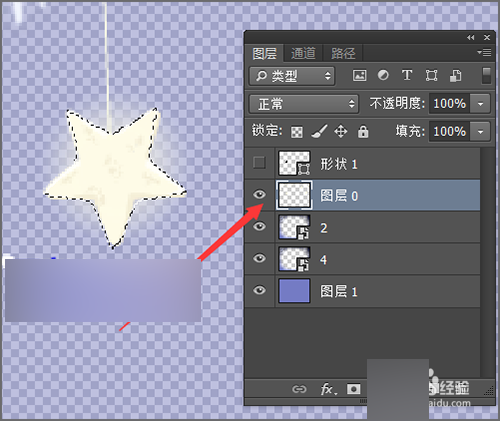The width and height of the screenshot is (500, 421).
Task: Toggle layer filtering switch on or off
Action: [486, 76]
